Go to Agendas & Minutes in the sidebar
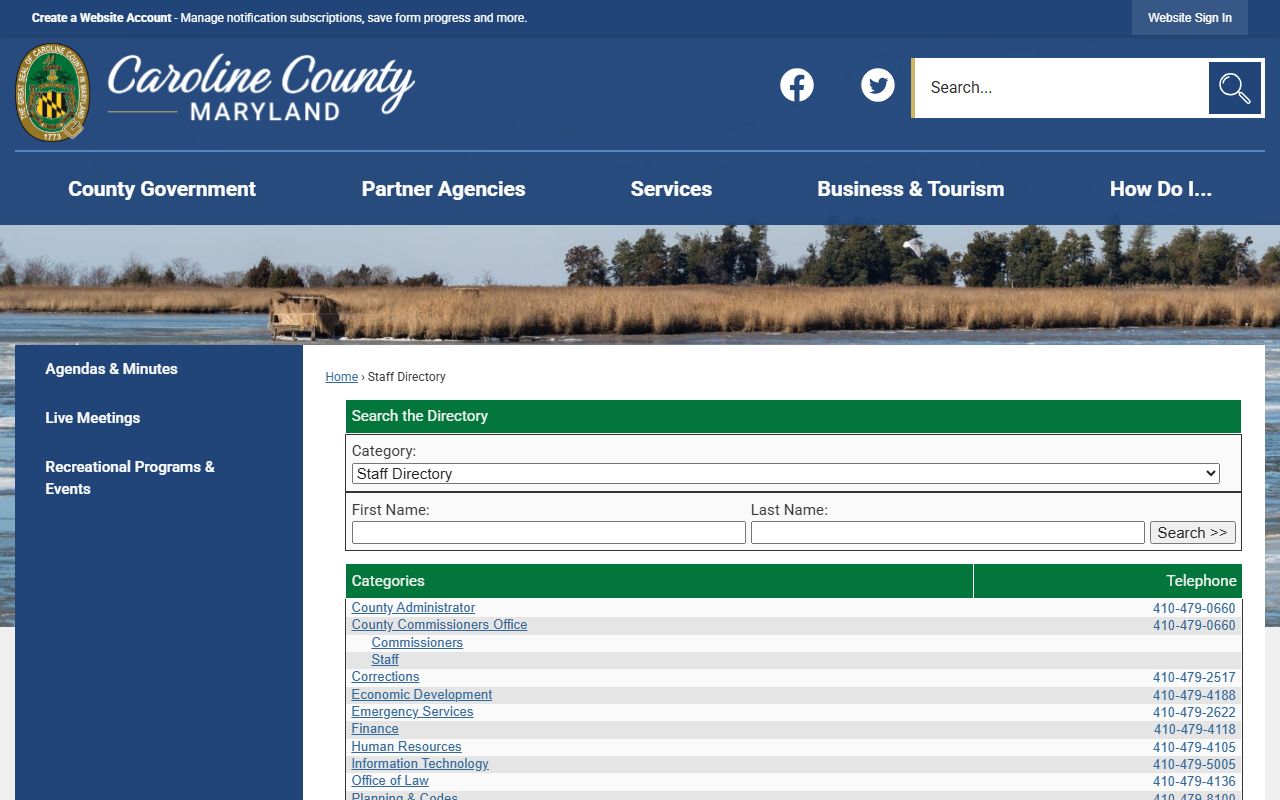1280x800 pixels. 111,369
